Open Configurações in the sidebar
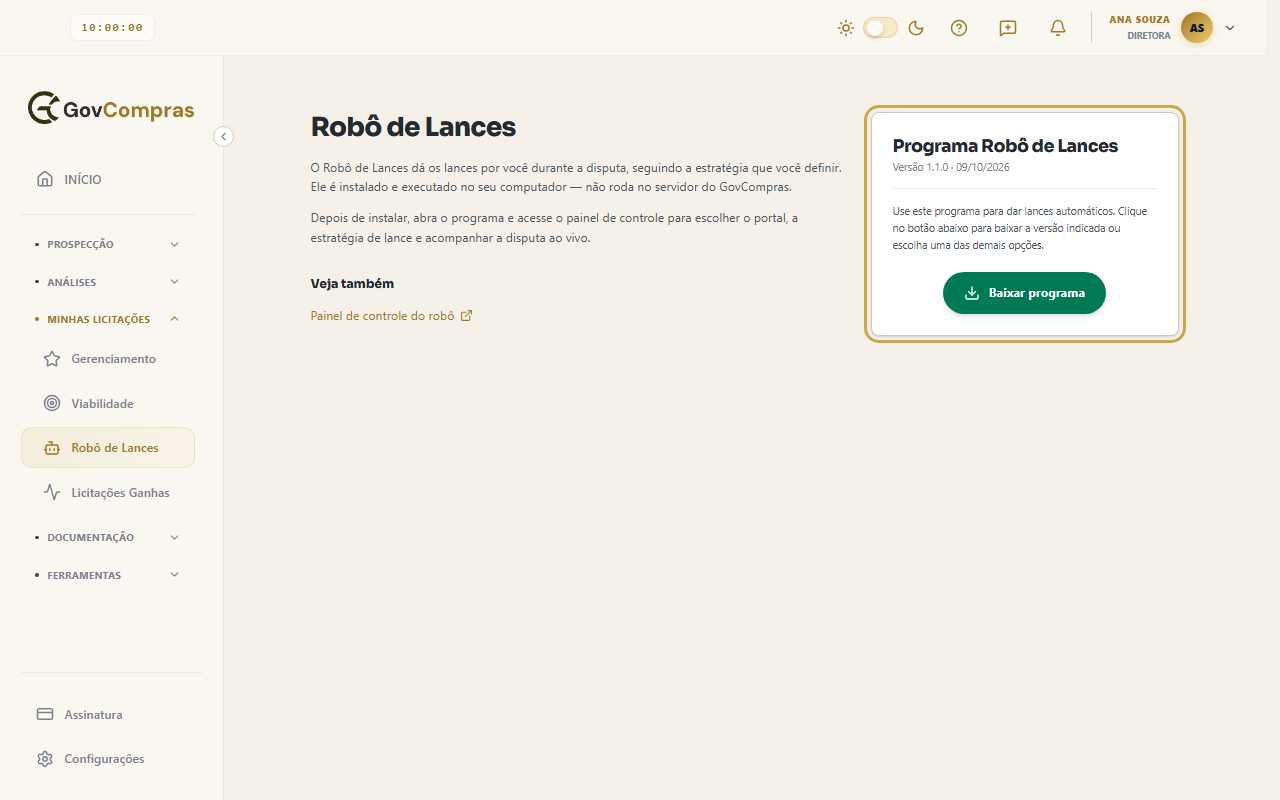 [111, 759]
